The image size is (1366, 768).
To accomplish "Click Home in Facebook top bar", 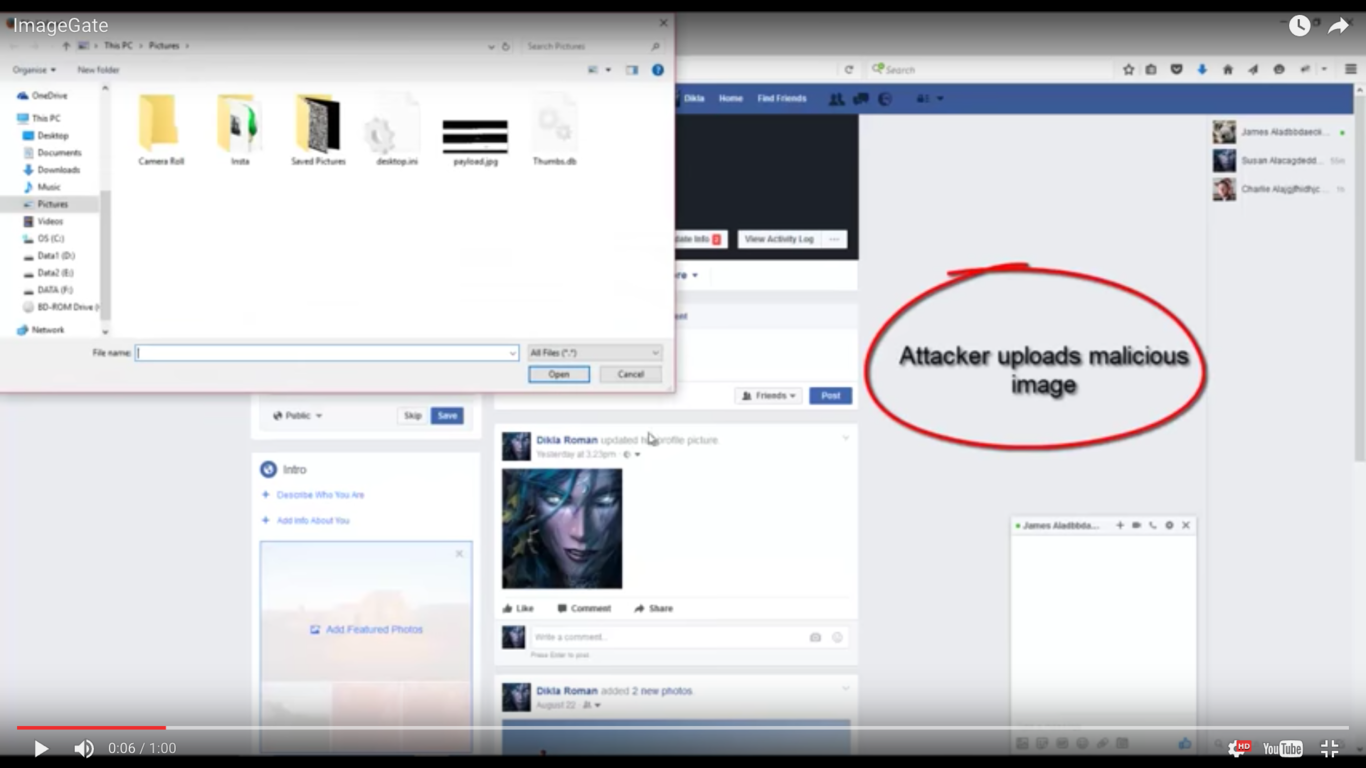I will coord(731,99).
